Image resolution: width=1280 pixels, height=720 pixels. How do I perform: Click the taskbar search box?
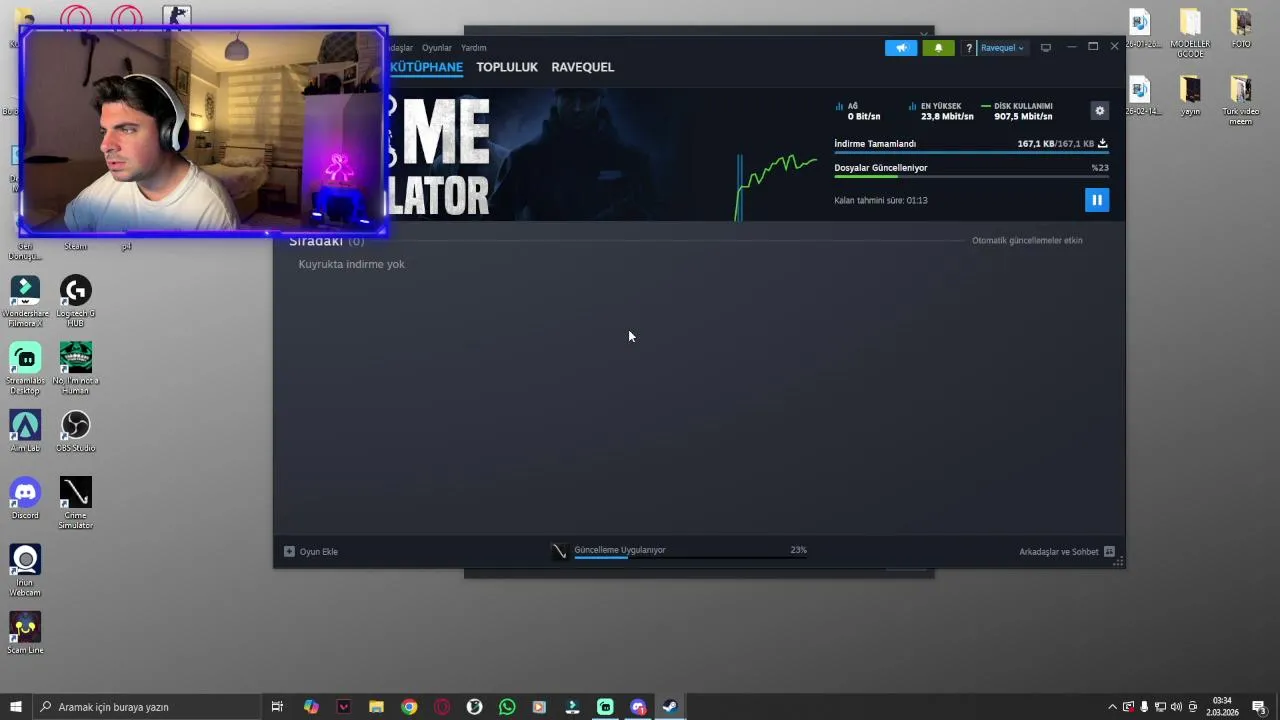146,707
